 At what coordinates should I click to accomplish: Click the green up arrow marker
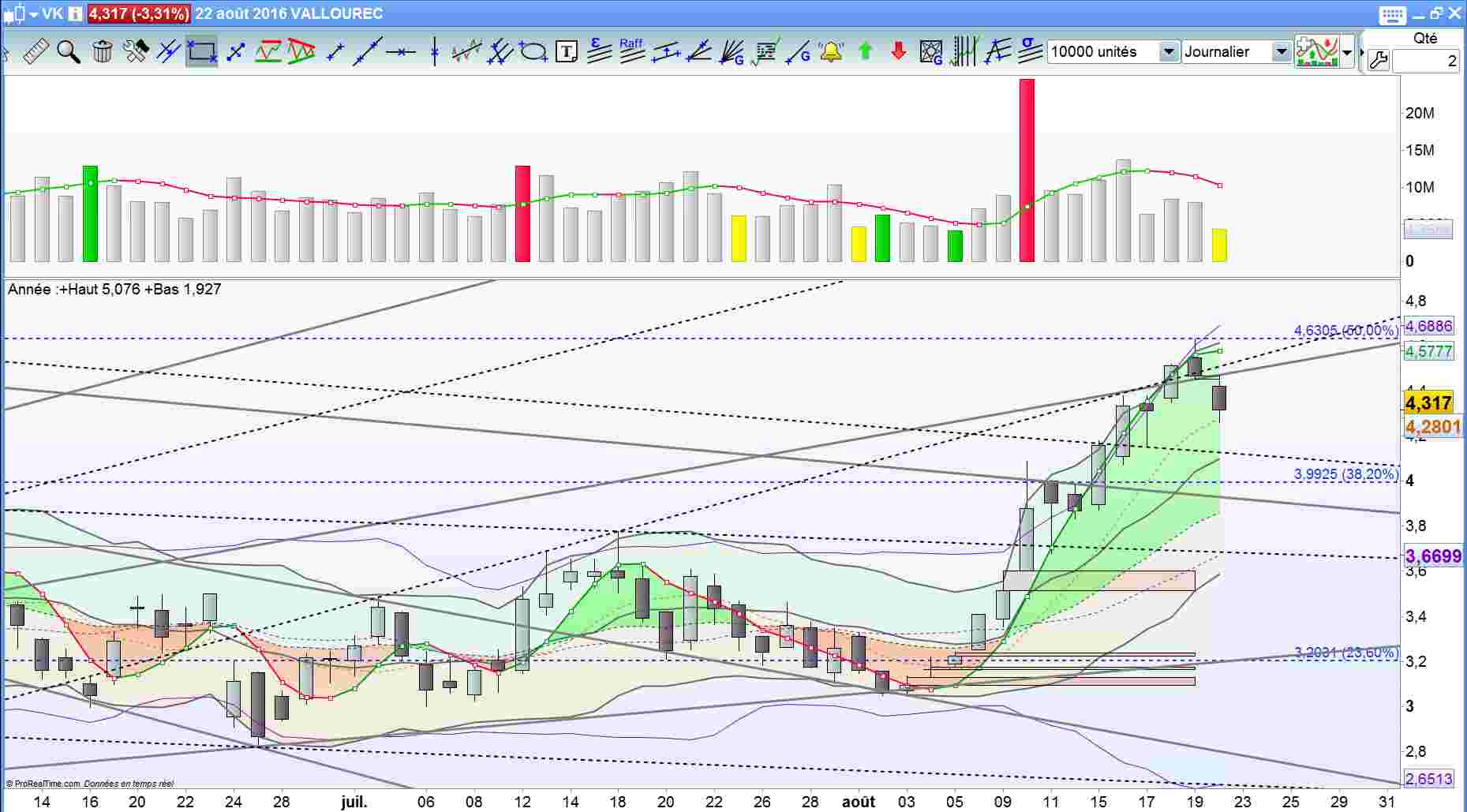(x=865, y=52)
